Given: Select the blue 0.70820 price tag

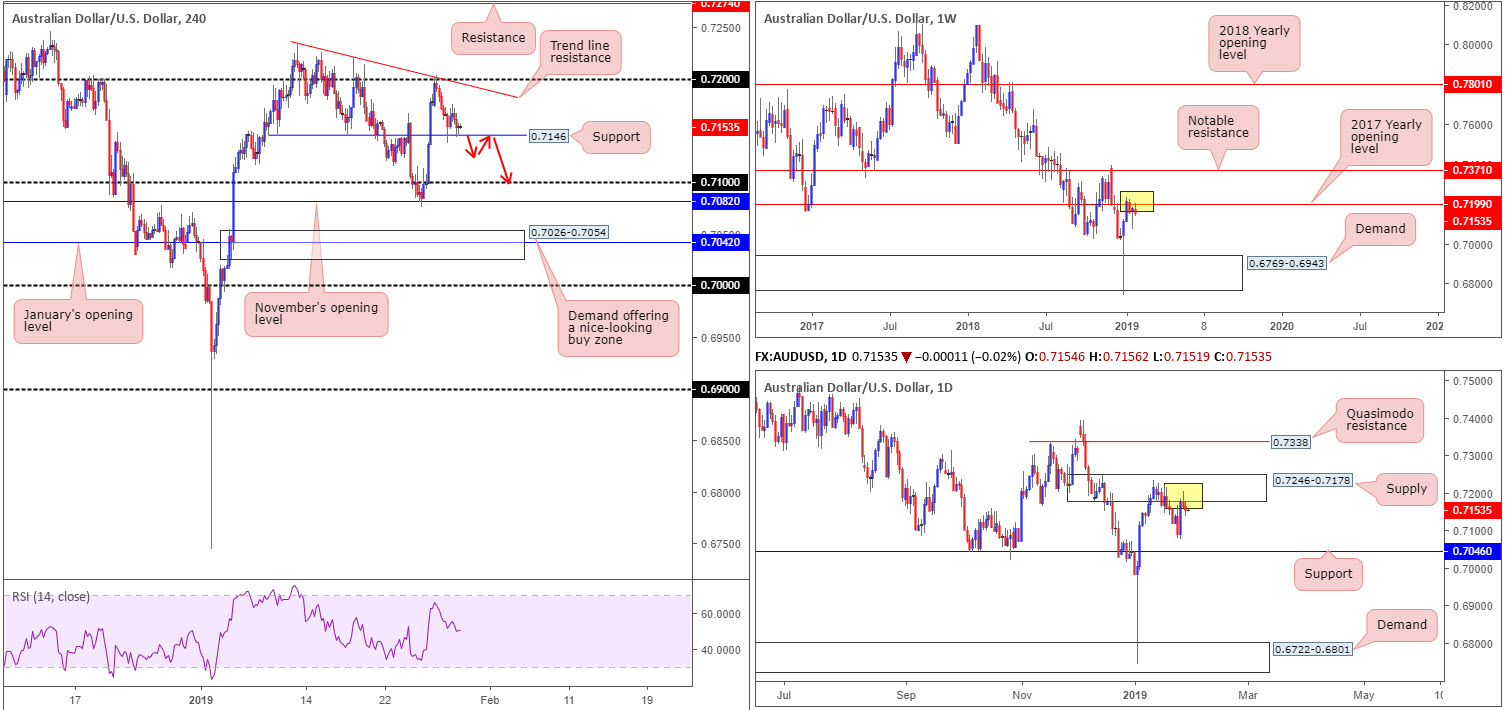Looking at the screenshot, I should (x=720, y=201).
